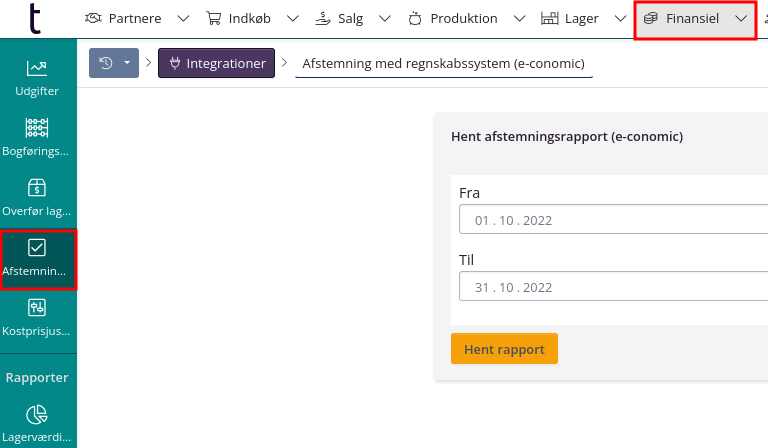
Task: Click the tracezilla logo icon
Action: pos(36,18)
